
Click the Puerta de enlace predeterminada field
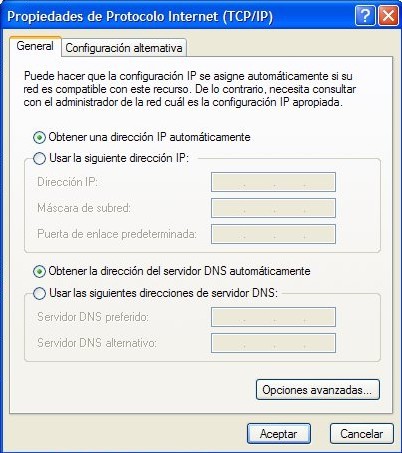(x=273, y=234)
